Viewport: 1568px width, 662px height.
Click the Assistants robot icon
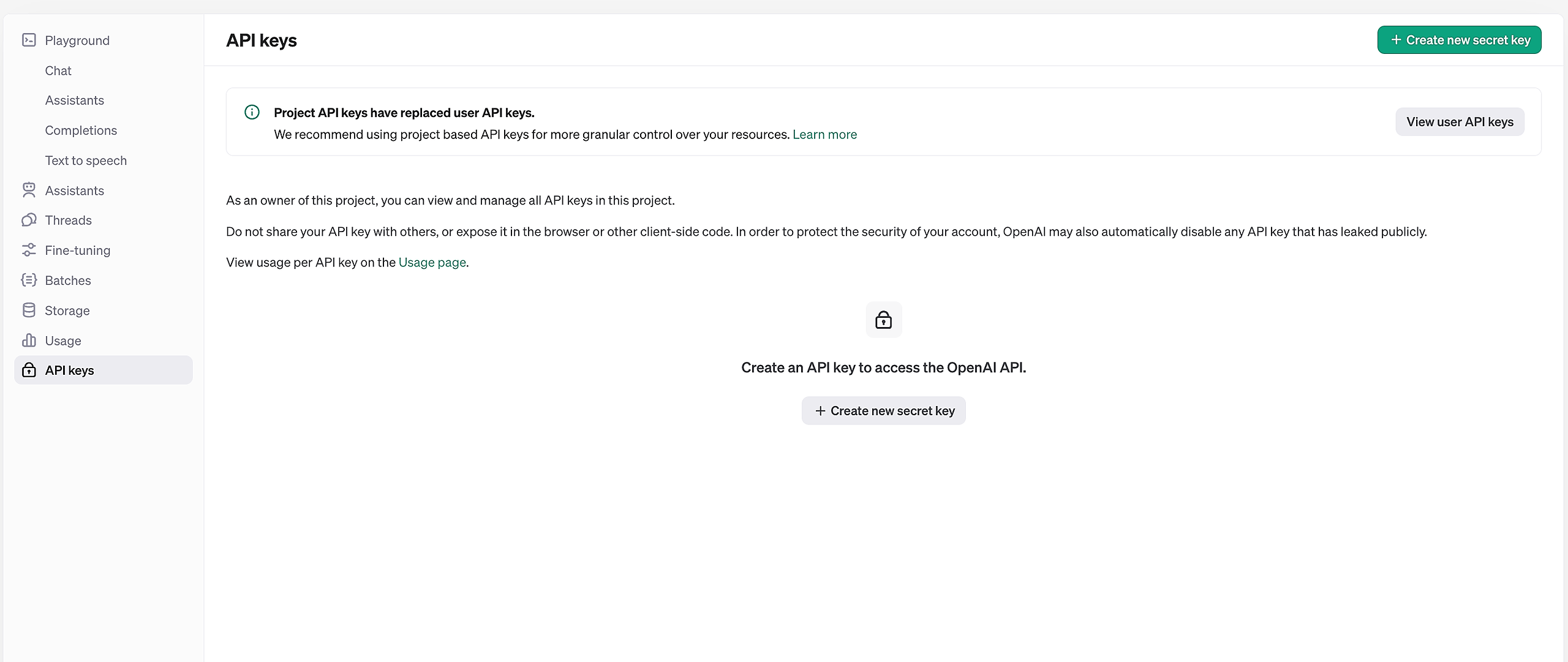29,190
